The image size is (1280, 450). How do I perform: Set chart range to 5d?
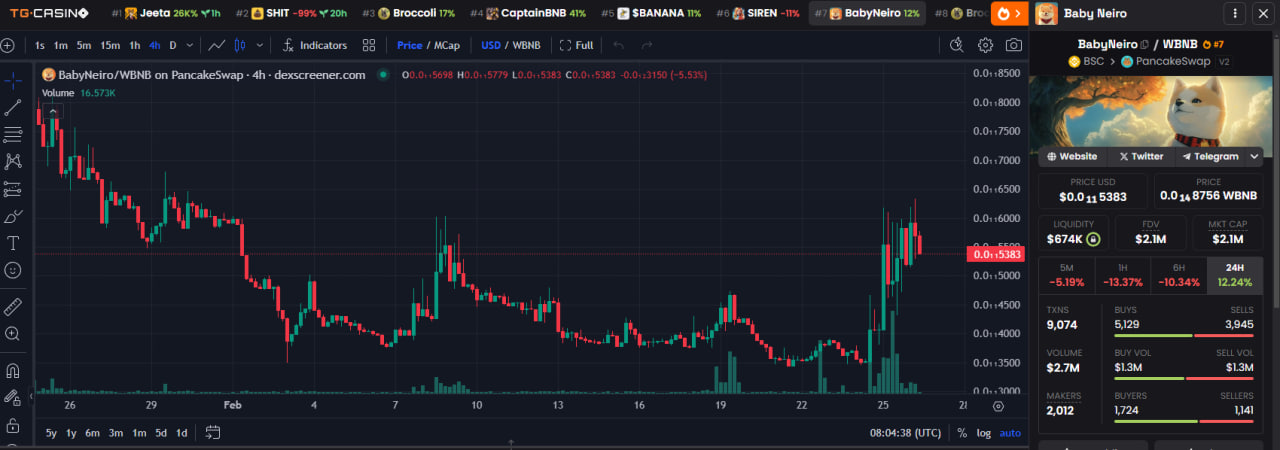[161, 433]
